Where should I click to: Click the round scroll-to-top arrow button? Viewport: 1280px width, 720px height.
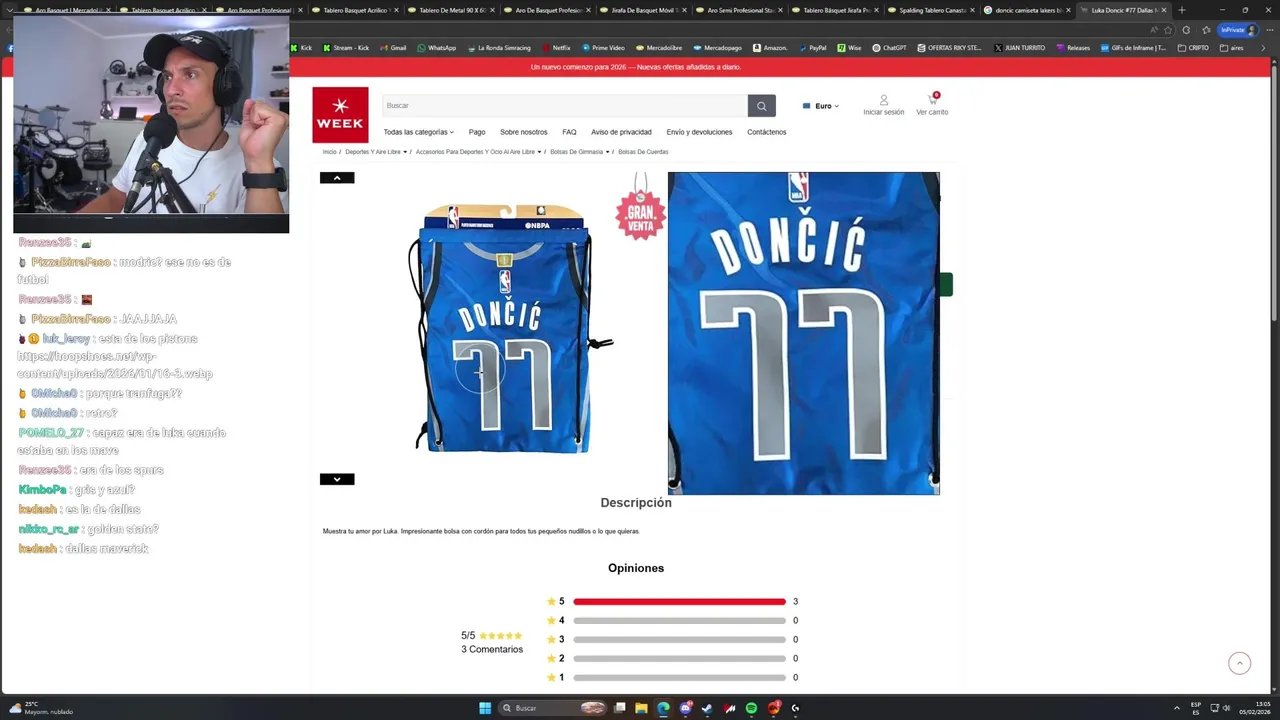(x=1239, y=663)
